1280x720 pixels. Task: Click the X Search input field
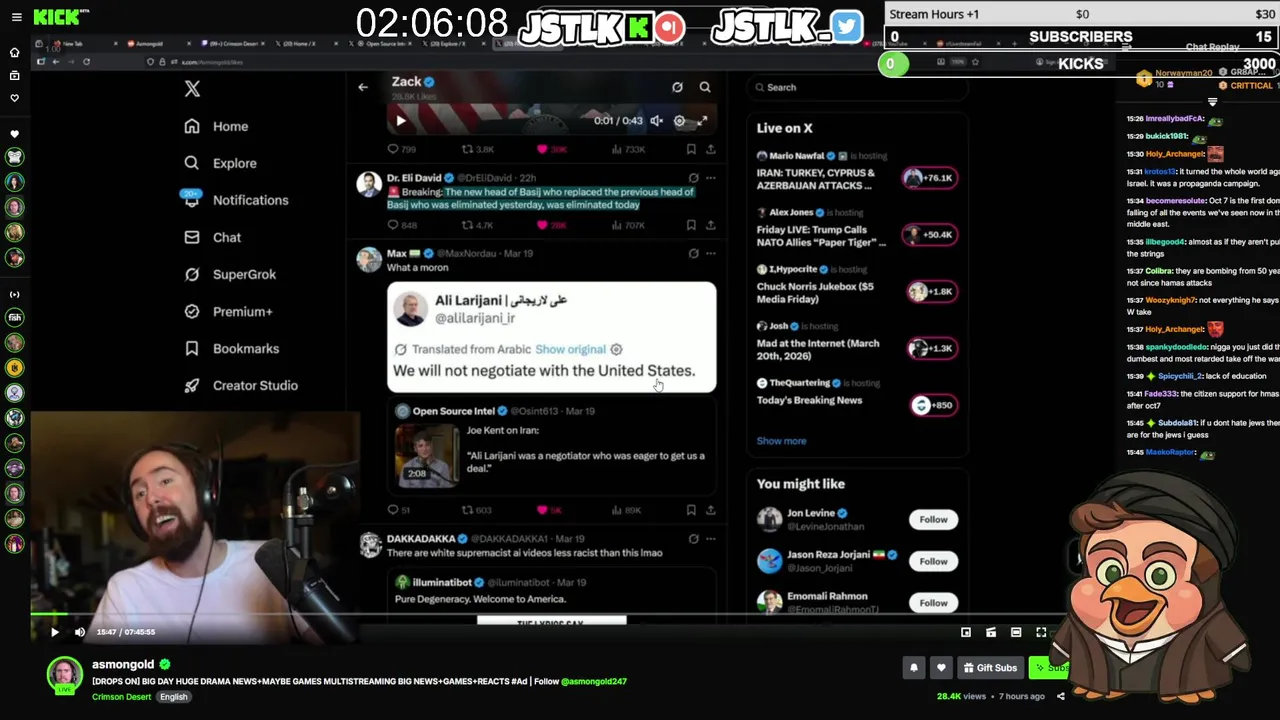[858, 87]
